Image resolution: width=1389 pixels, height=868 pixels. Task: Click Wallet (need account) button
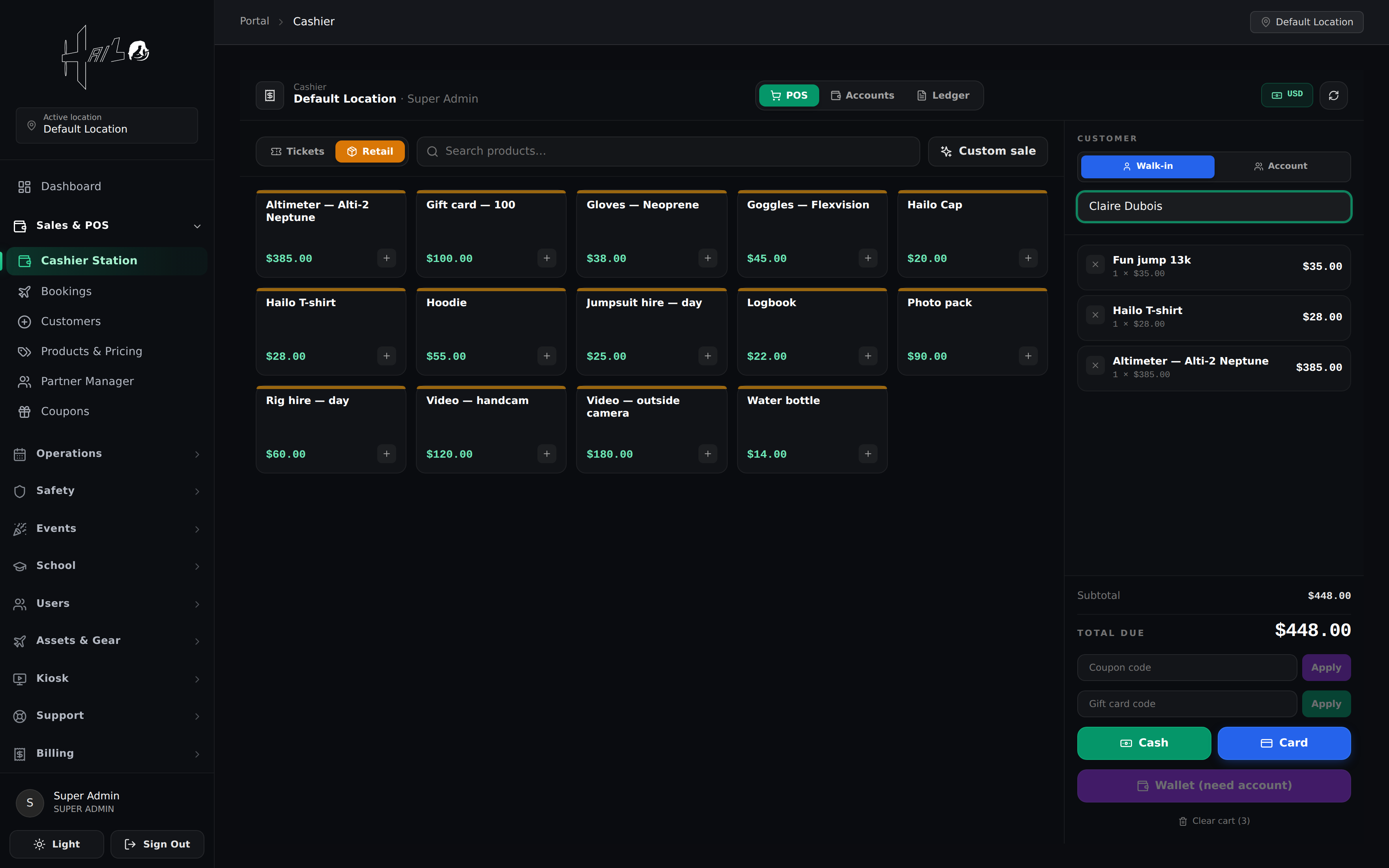[1214, 785]
